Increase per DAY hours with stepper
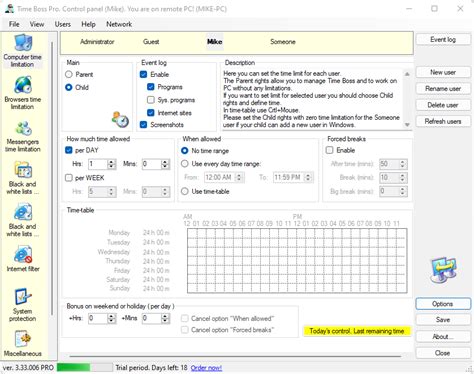Viewport: 474px width, 374px height. [112, 162]
